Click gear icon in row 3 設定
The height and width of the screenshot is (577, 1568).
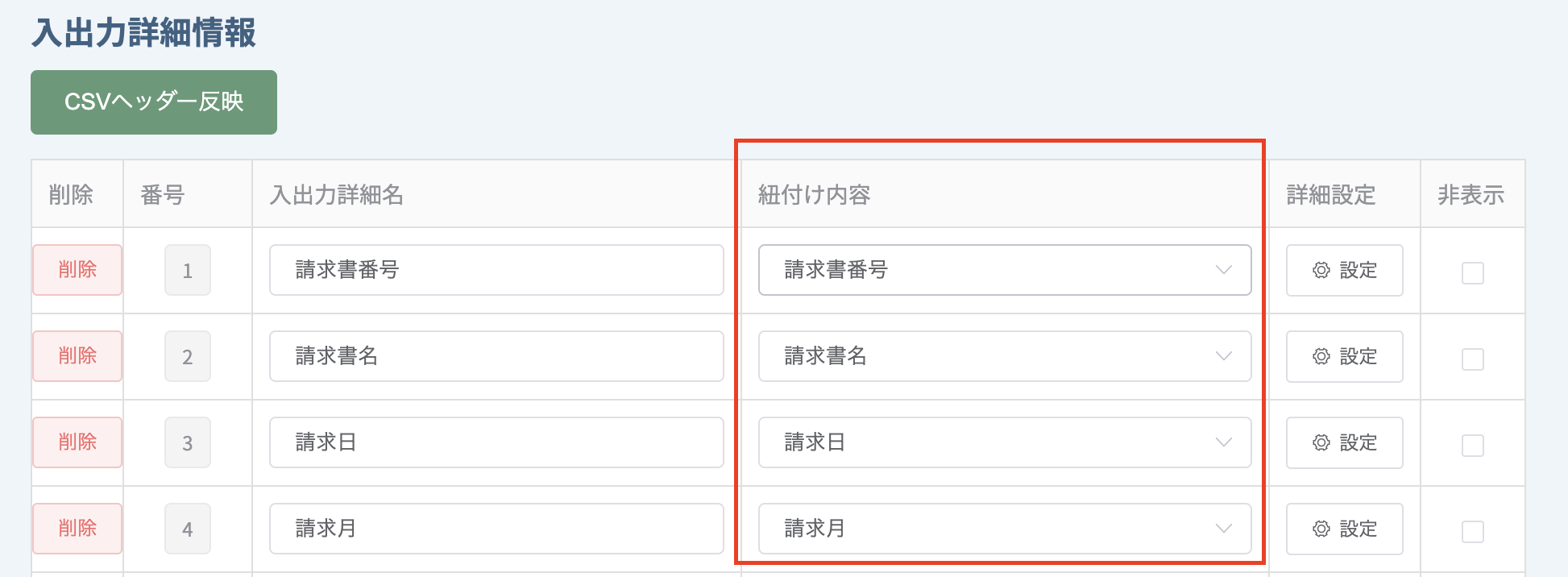point(1321,442)
